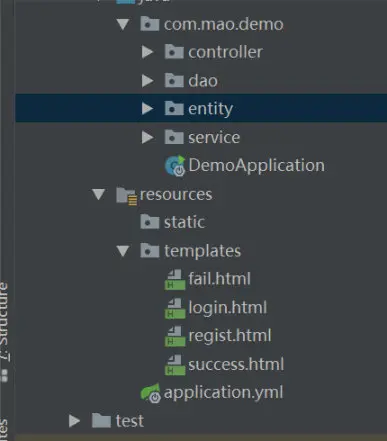387x441 pixels.
Task: Click the controller package folder icon
Action: 174,52
